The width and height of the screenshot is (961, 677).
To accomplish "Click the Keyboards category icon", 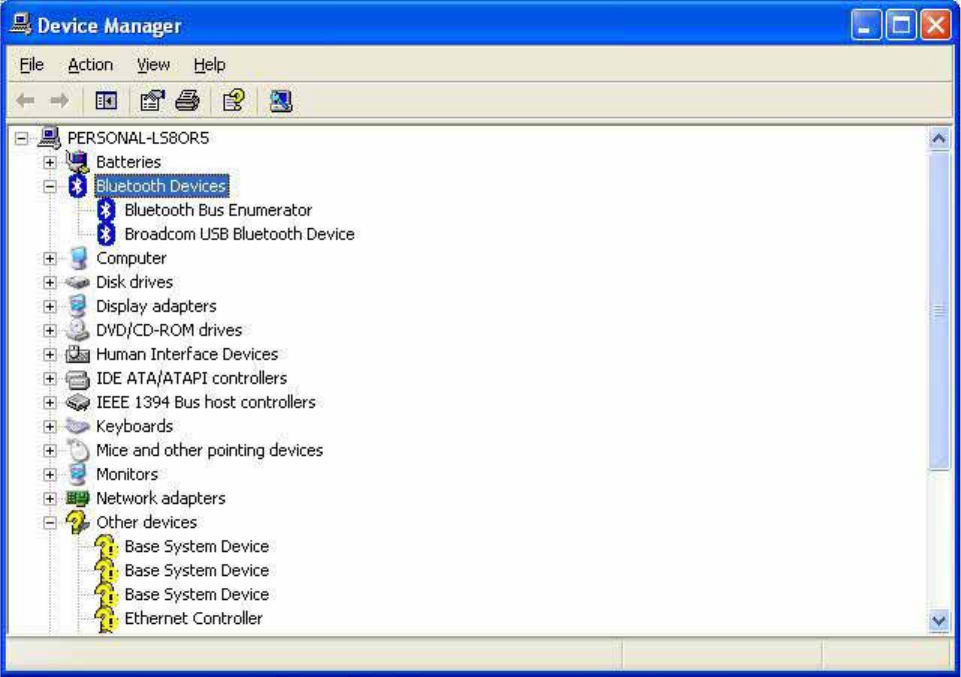I will click(77, 426).
